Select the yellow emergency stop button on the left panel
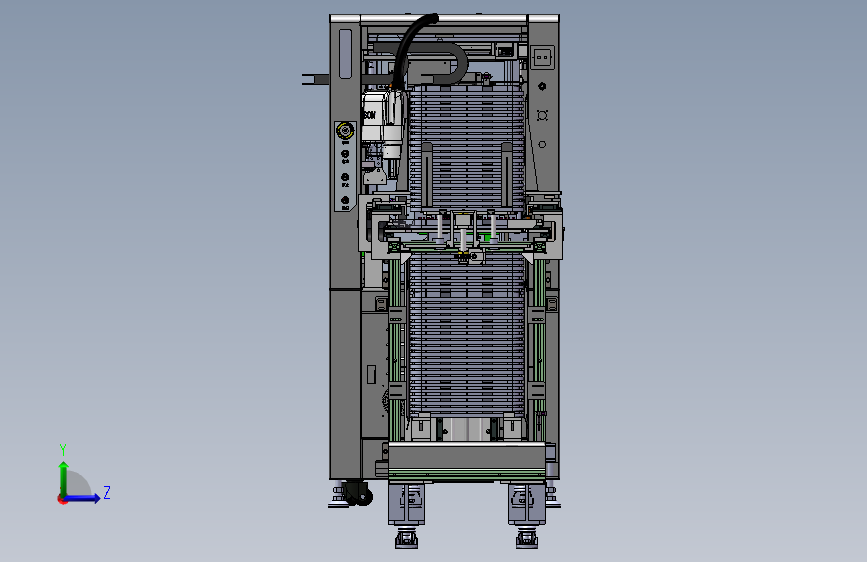 345,131
